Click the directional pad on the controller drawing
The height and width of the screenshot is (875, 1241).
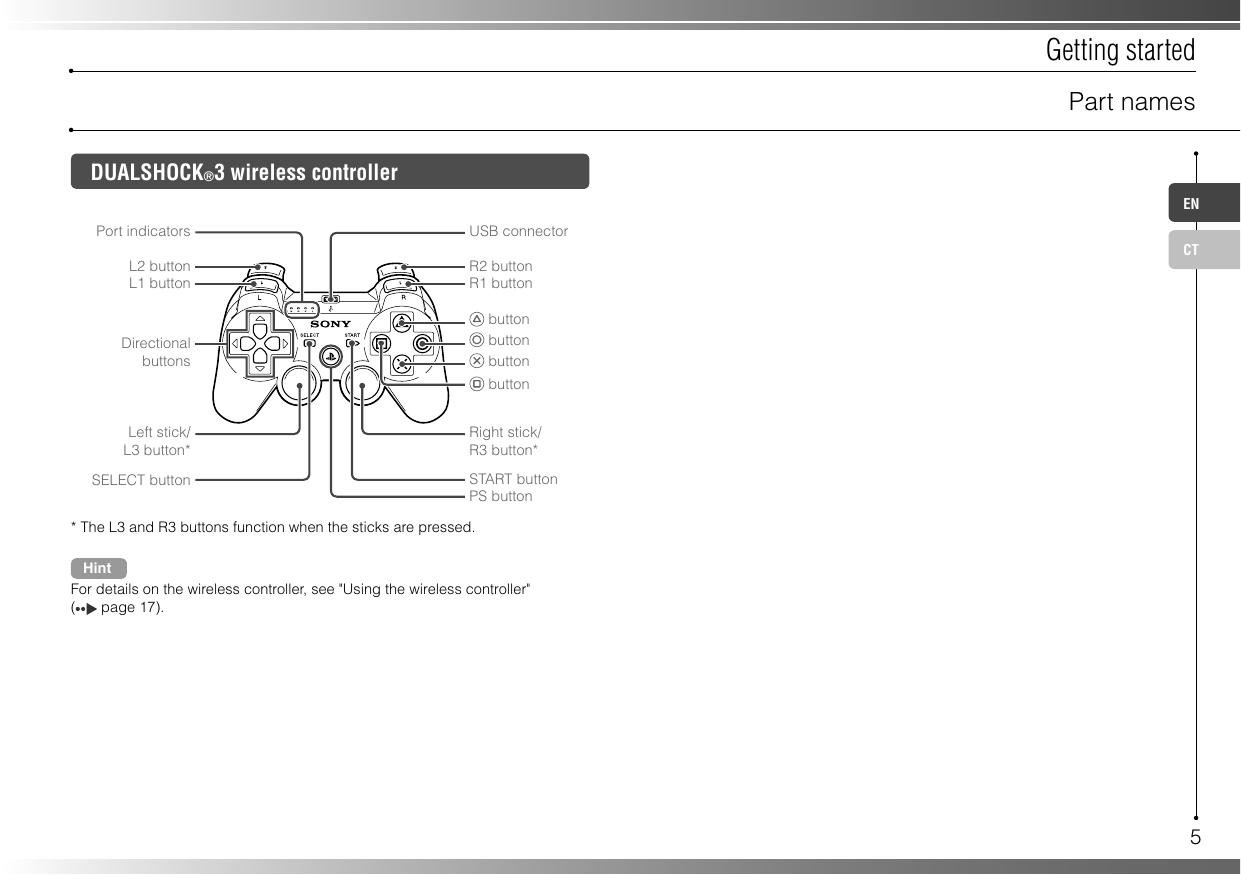[259, 344]
